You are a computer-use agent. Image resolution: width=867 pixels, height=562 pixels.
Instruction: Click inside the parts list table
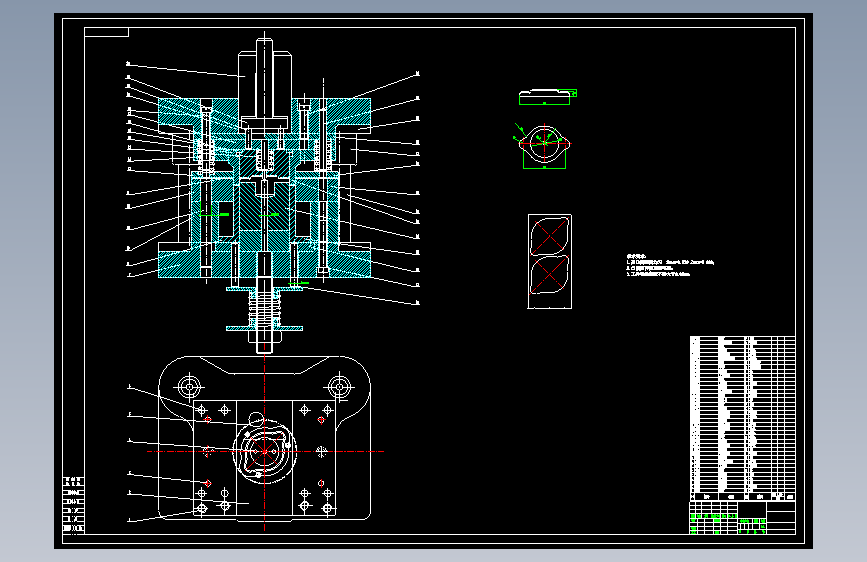[743, 418]
